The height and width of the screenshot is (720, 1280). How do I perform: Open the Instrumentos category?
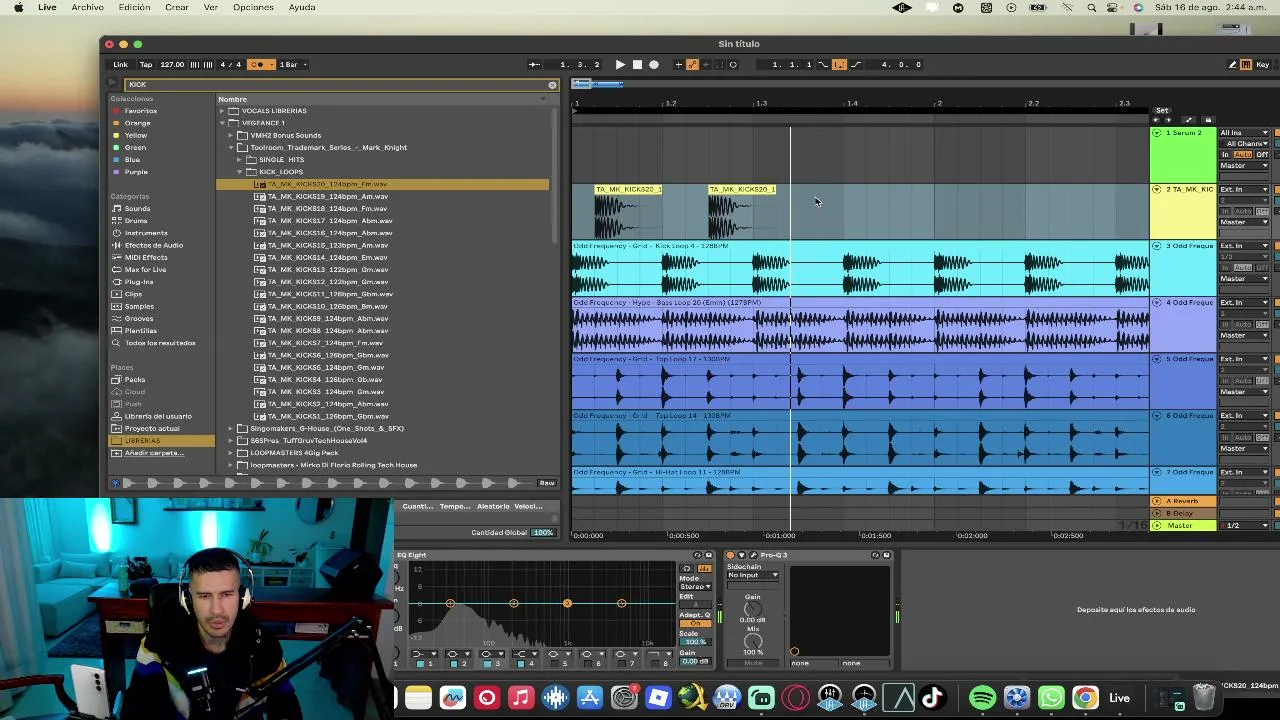pyautogui.click(x=146, y=233)
